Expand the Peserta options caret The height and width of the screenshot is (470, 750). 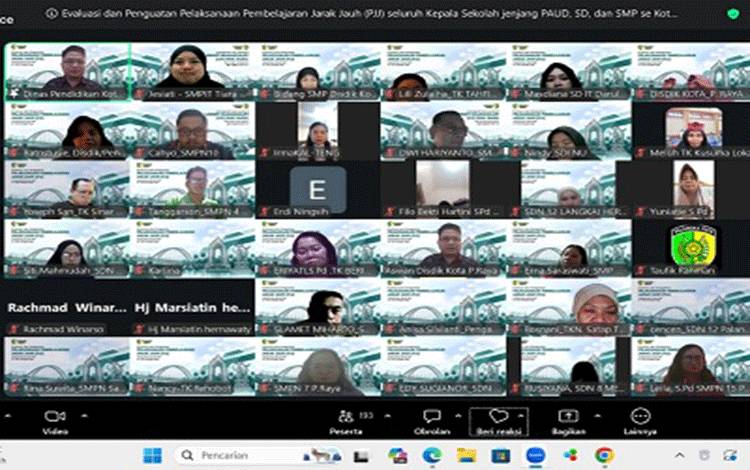[387, 416]
